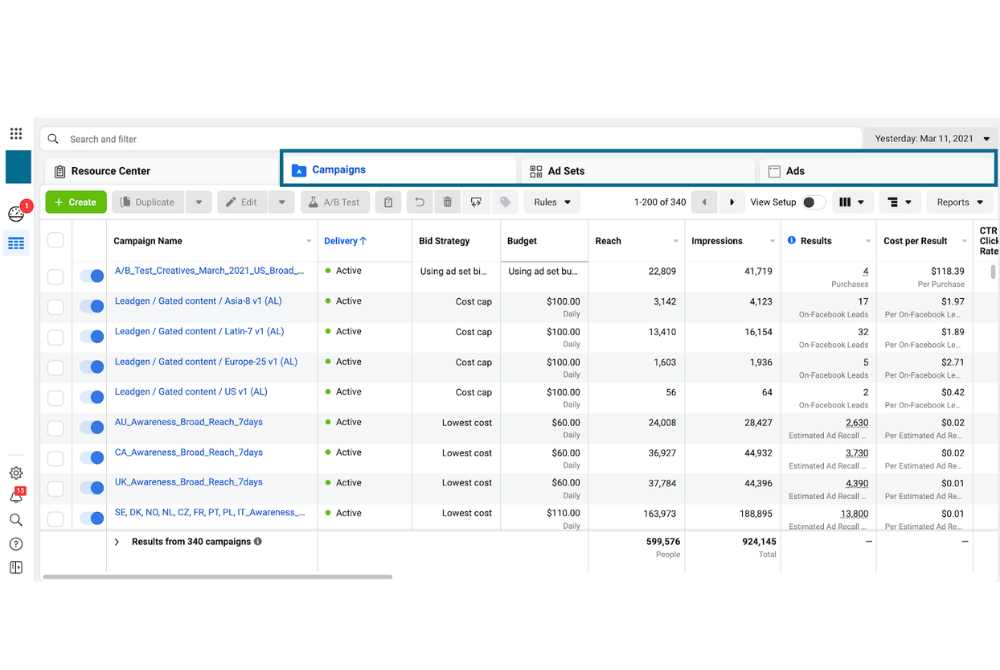Switch to the Ads tab
This screenshot has height=670, width=1000.
click(x=876, y=171)
